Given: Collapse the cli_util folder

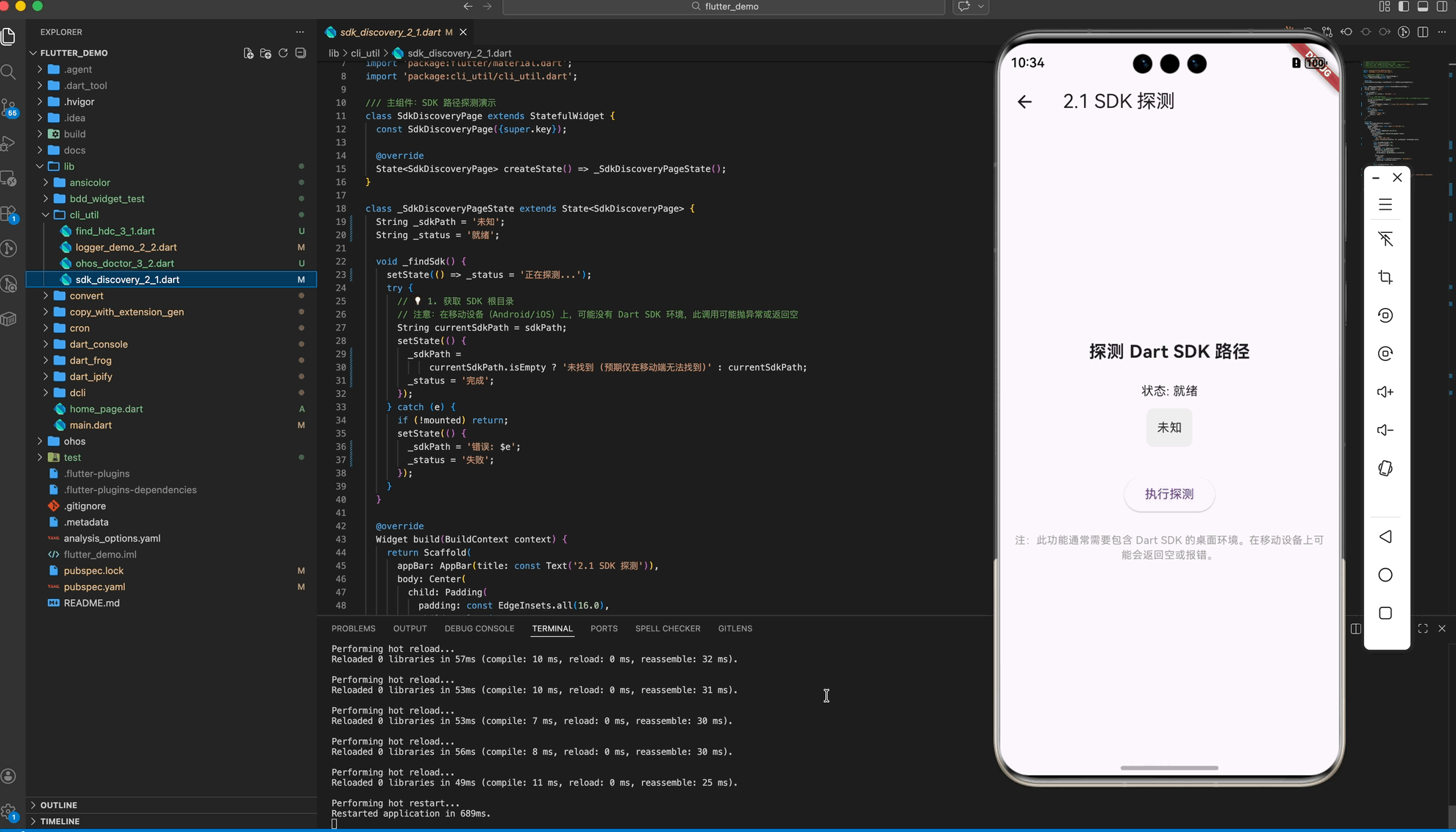Looking at the screenshot, I should click(84, 215).
